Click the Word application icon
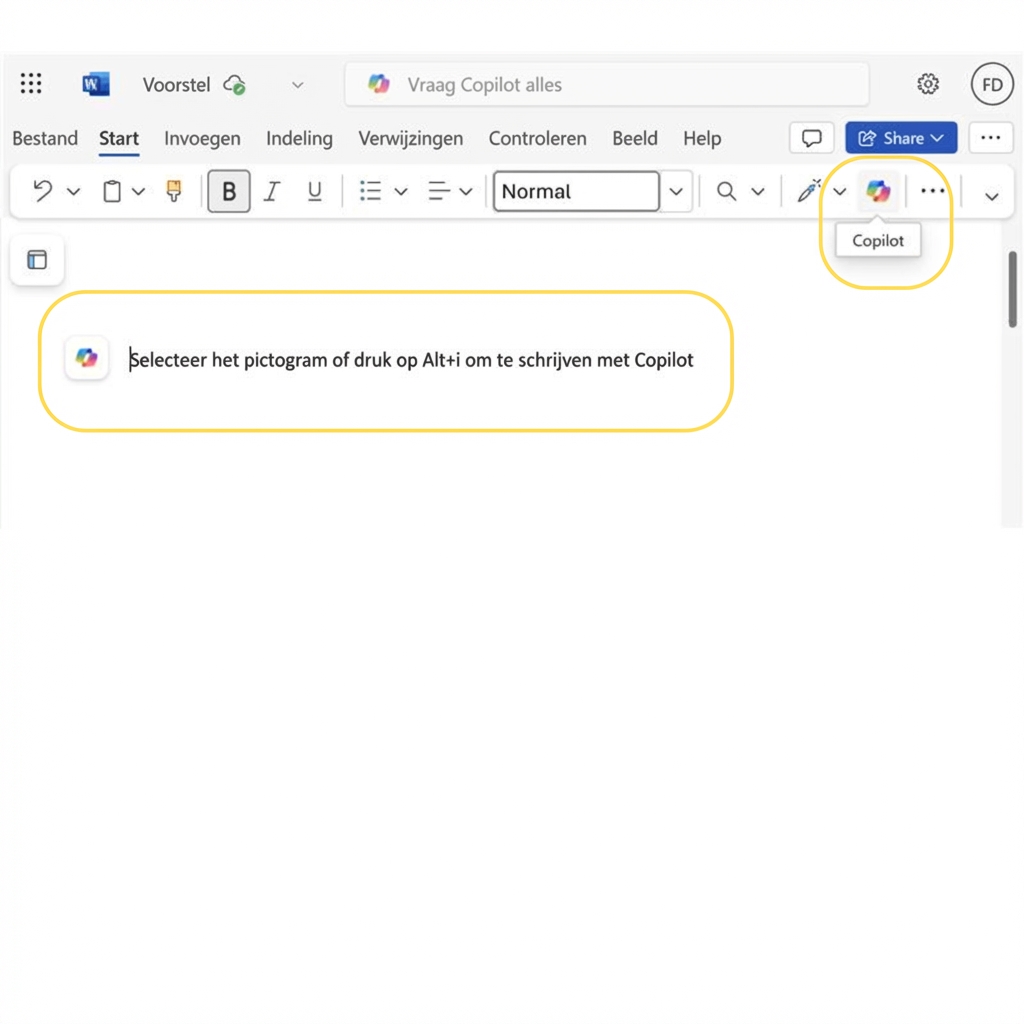 point(95,84)
